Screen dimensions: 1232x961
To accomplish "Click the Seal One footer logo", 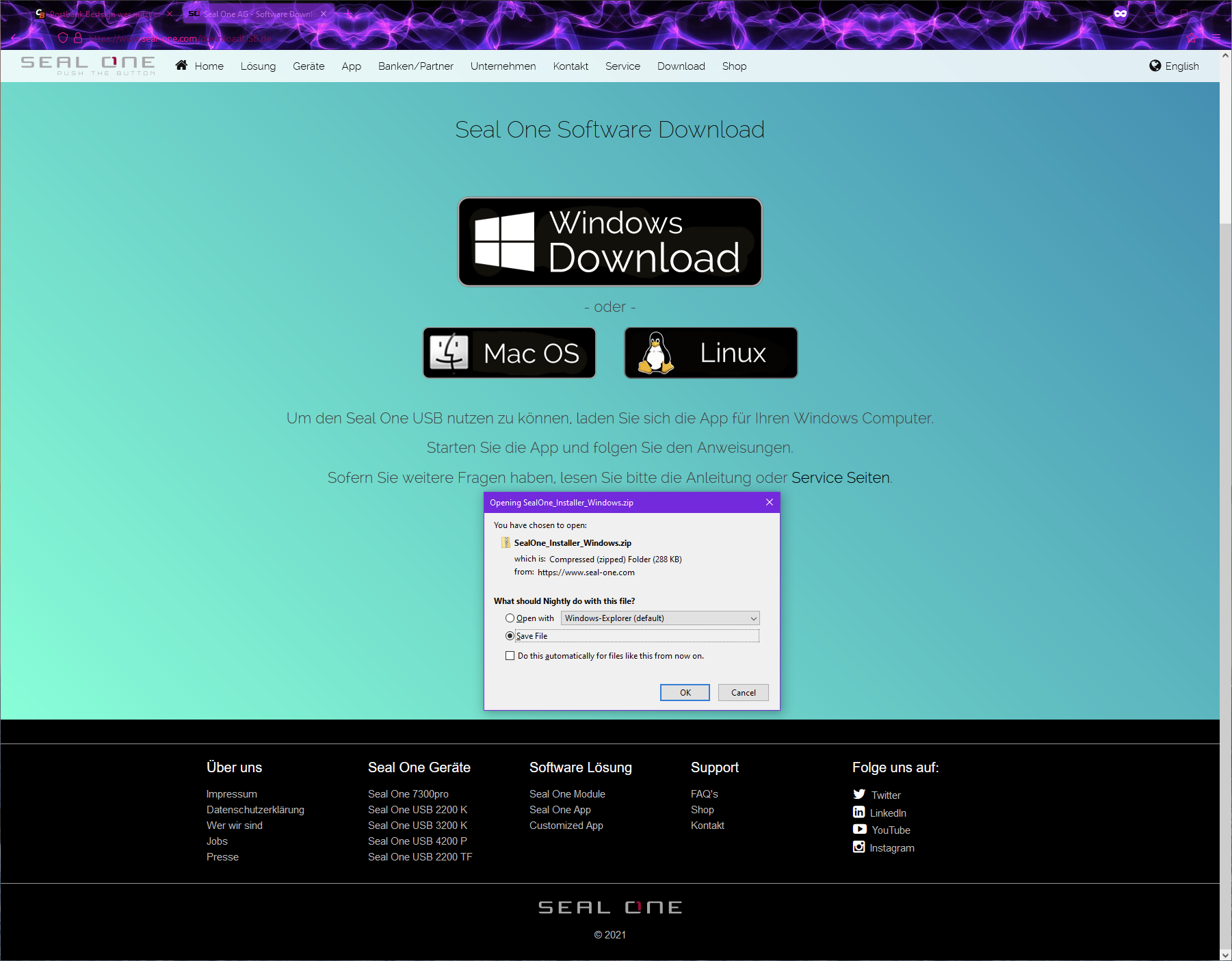I will click(x=610, y=908).
